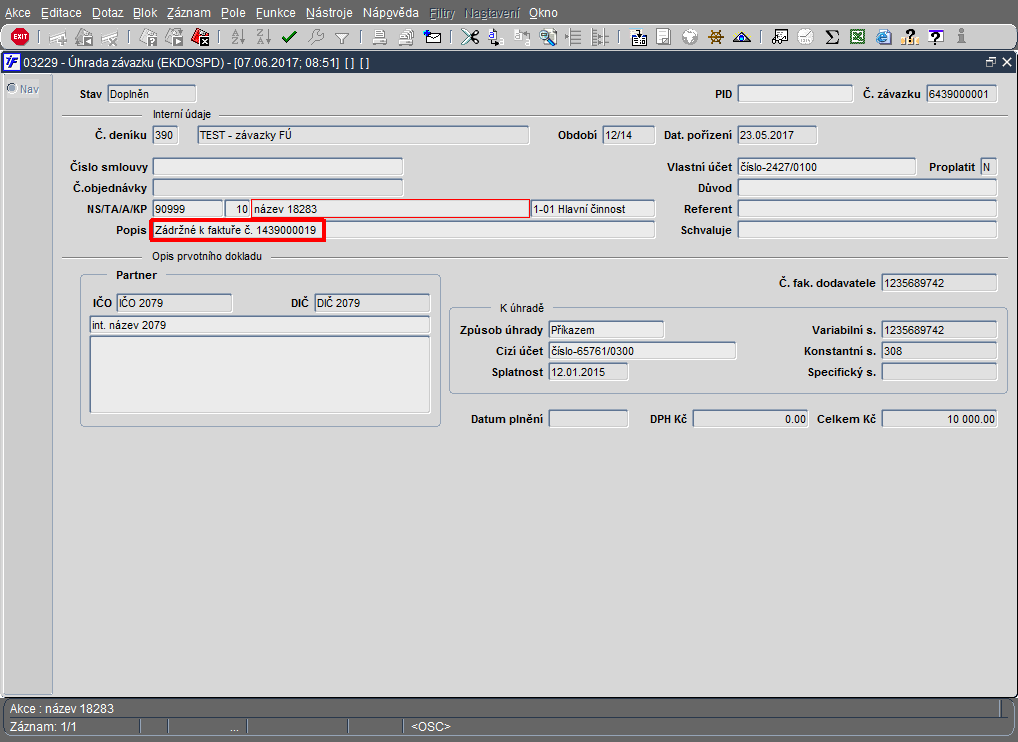Click the globe icon in toolbar
The image size is (1018, 742).
pyautogui.click(x=689, y=38)
